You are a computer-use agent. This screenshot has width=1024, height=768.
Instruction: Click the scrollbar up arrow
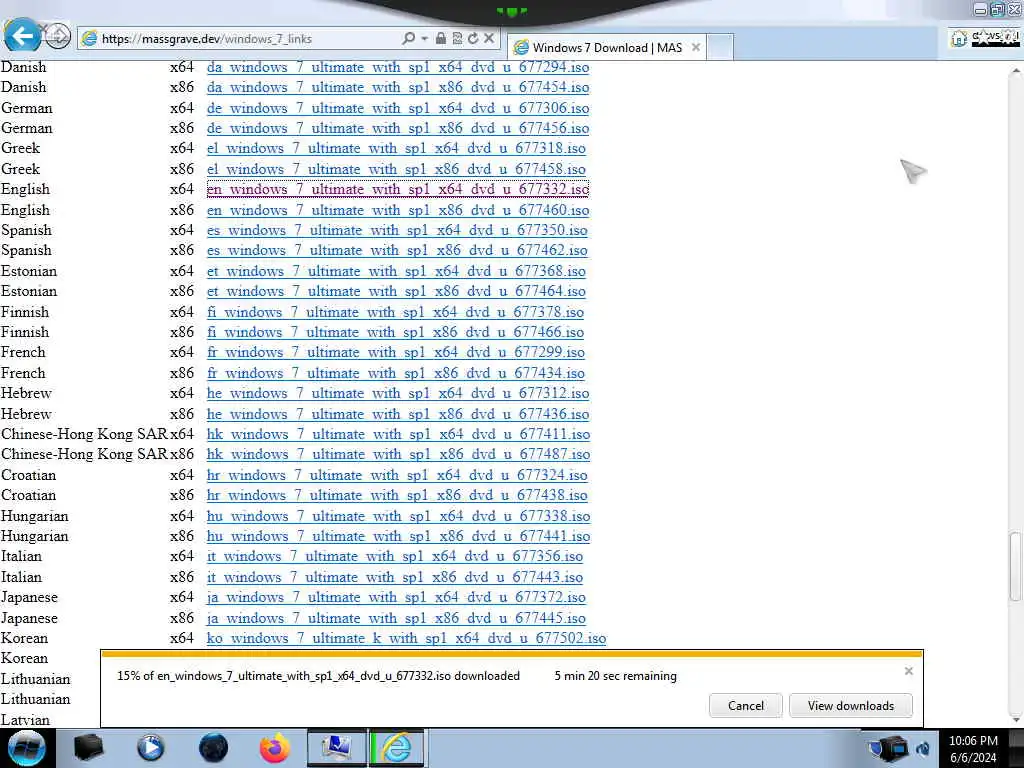1016,69
